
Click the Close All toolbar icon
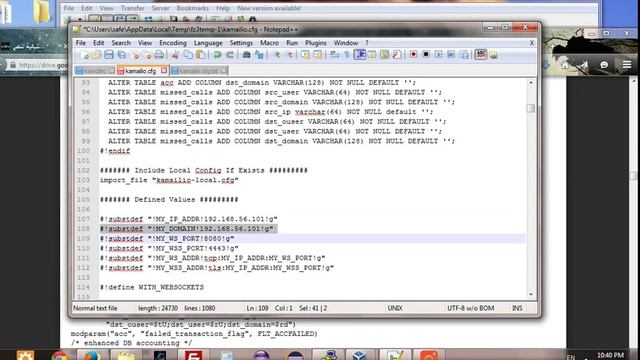pyautogui.click(x=147, y=55)
